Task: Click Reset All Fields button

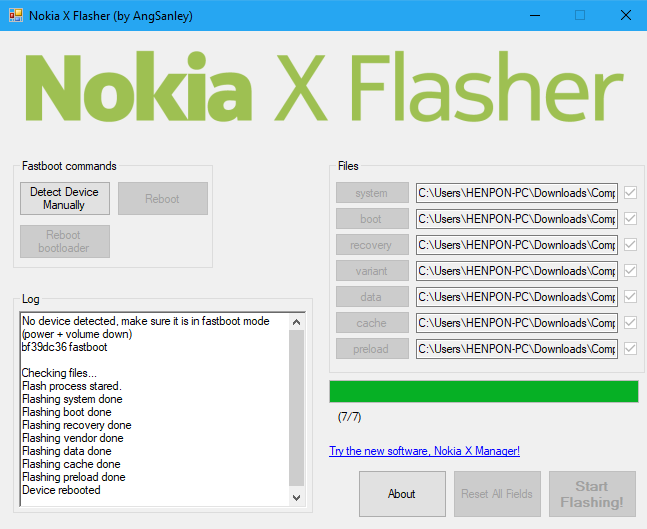Action: tap(497, 494)
